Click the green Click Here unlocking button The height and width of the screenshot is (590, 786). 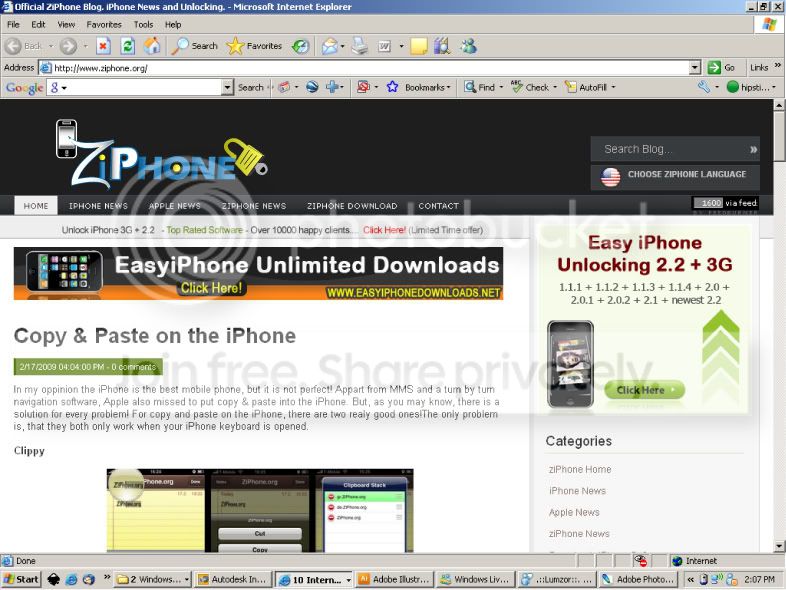(644, 390)
